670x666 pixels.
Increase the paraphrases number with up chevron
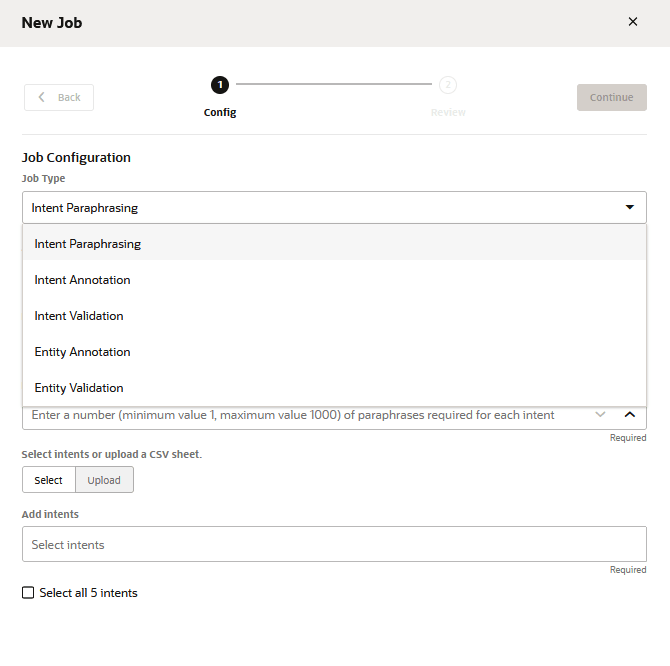click(x=630, y=414)
